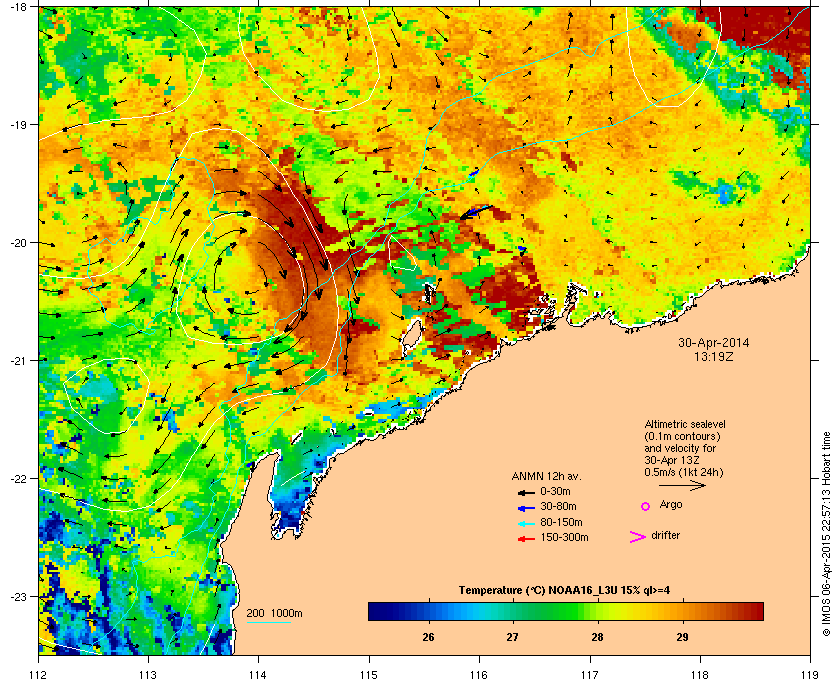Click the Temperature NOAA16_L3U colorbar title
This screenshot has height=680, width=840.
[564, 591]
